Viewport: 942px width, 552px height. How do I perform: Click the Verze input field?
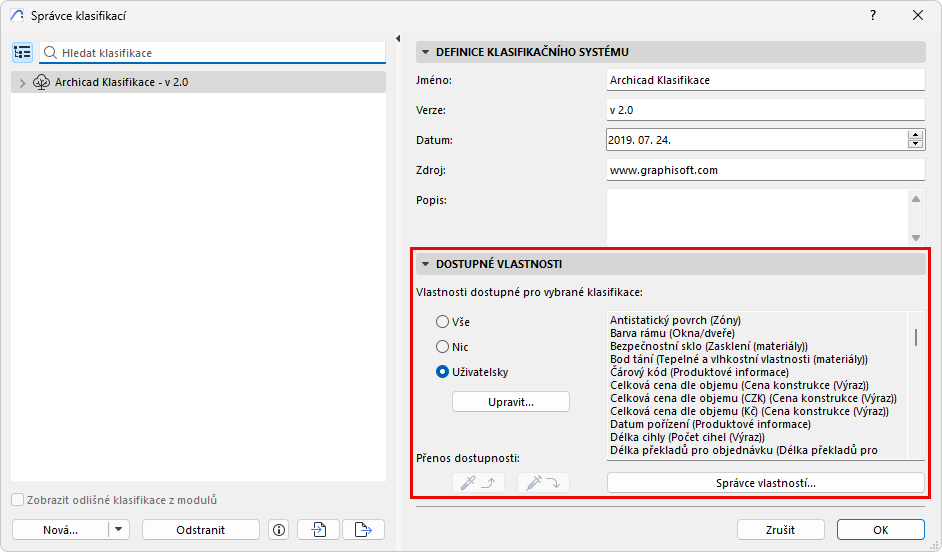765,110
